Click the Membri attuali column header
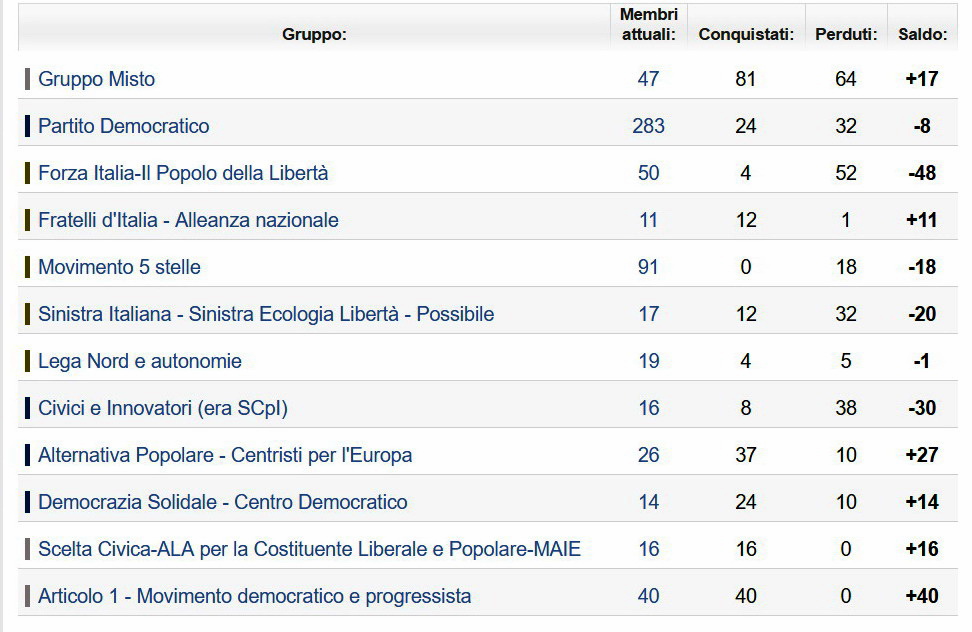Screen dimensions: 972x632 [x=649, y=24]
